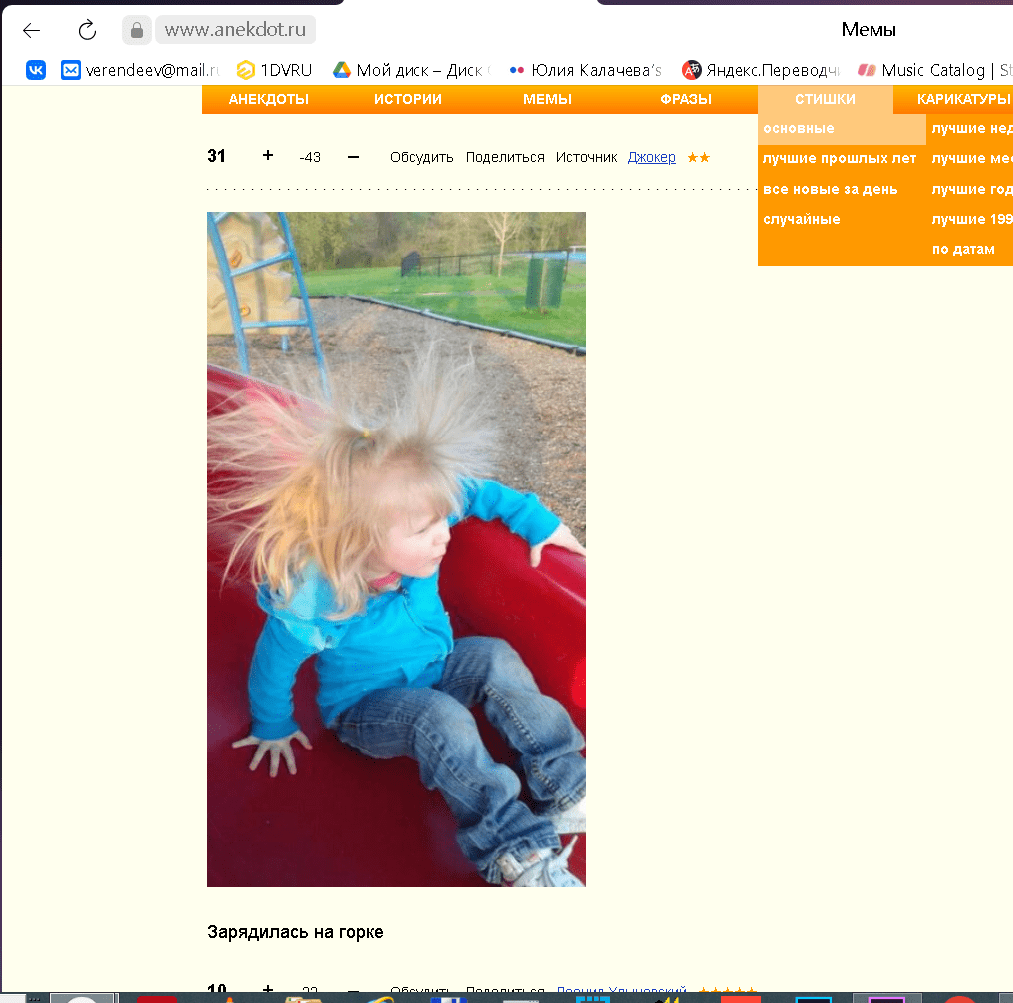Click the padlock site security icon
This screenshot has width=1013, height=1003.
click(x=136, y=30)
